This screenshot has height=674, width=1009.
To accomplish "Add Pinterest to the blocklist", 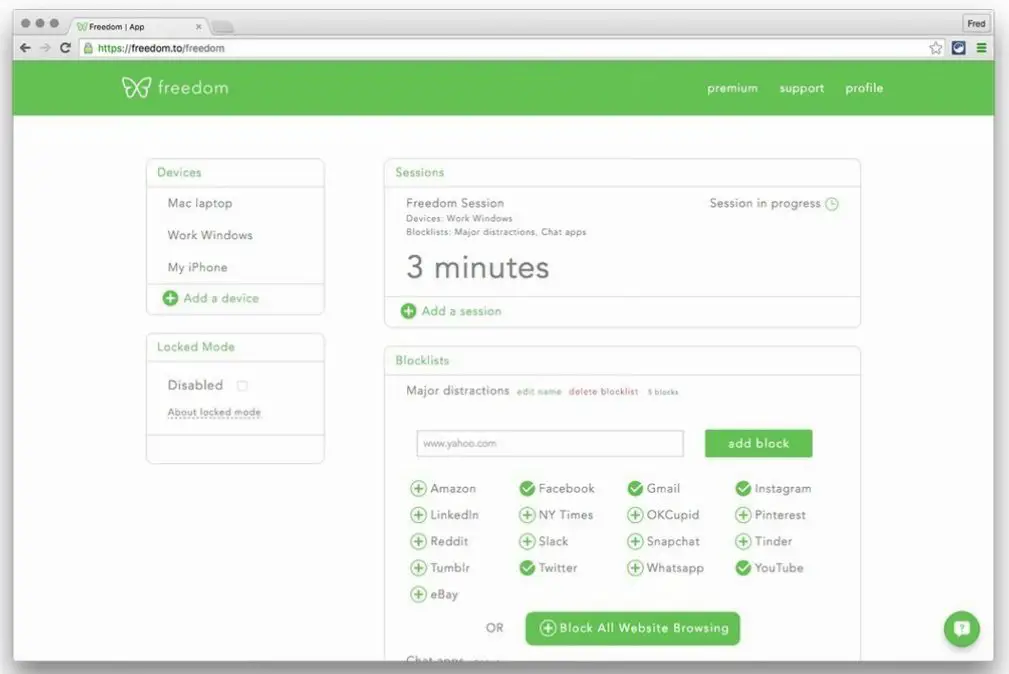I will pos(743,515).
